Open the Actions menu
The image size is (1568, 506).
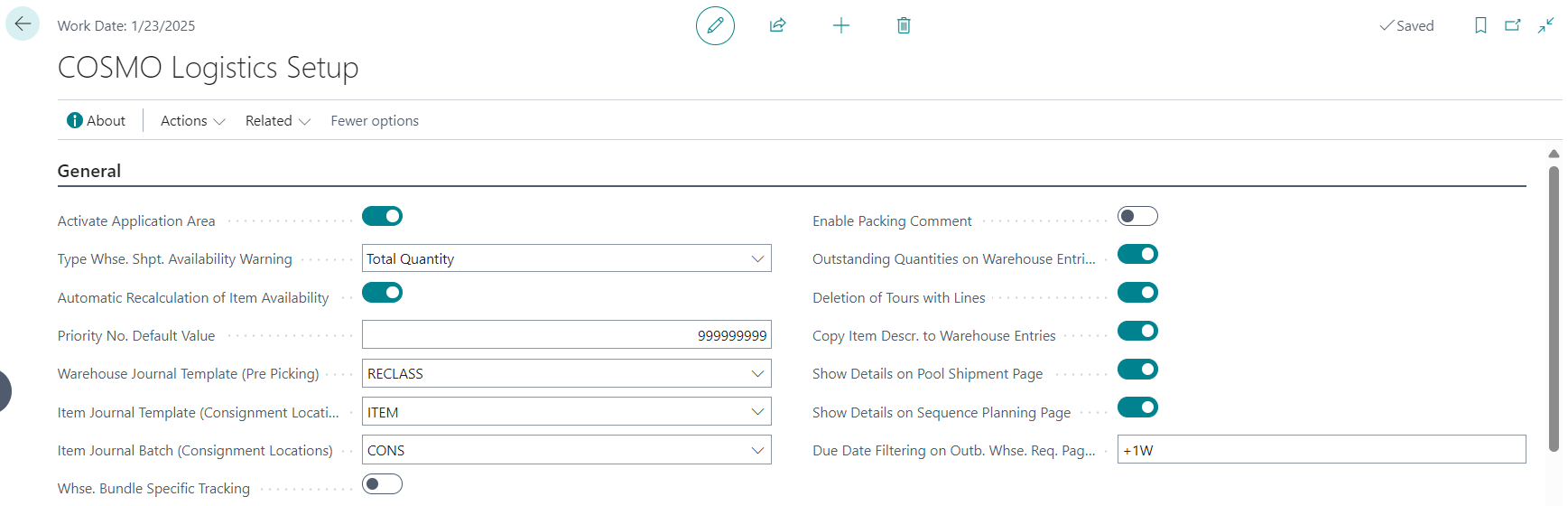click(192, 120)
